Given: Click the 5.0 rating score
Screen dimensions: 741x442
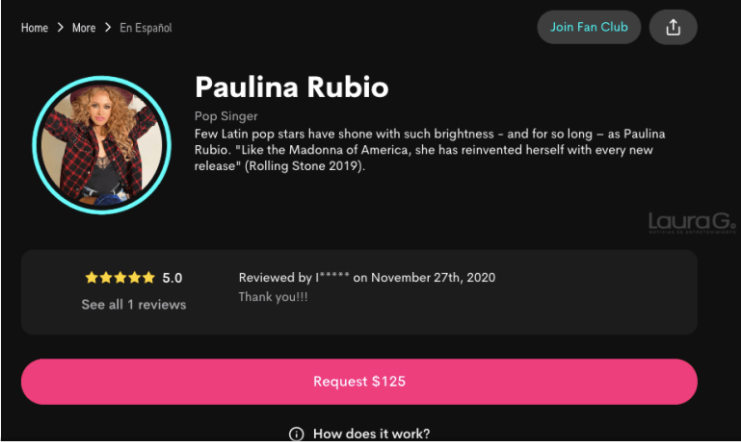Looking at the screenshot, I should (172, 278).
